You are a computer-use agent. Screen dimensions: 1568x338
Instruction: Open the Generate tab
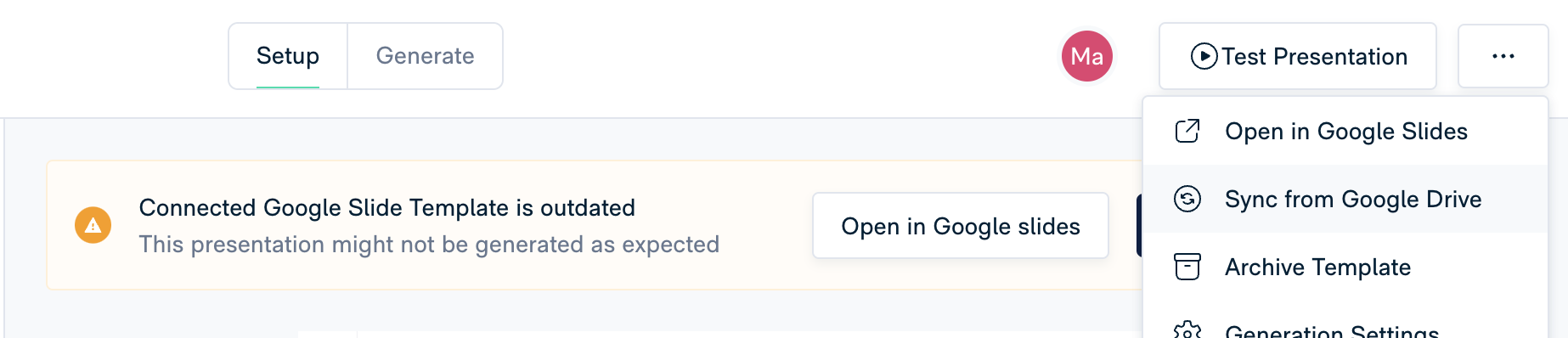tap(425, 56)
